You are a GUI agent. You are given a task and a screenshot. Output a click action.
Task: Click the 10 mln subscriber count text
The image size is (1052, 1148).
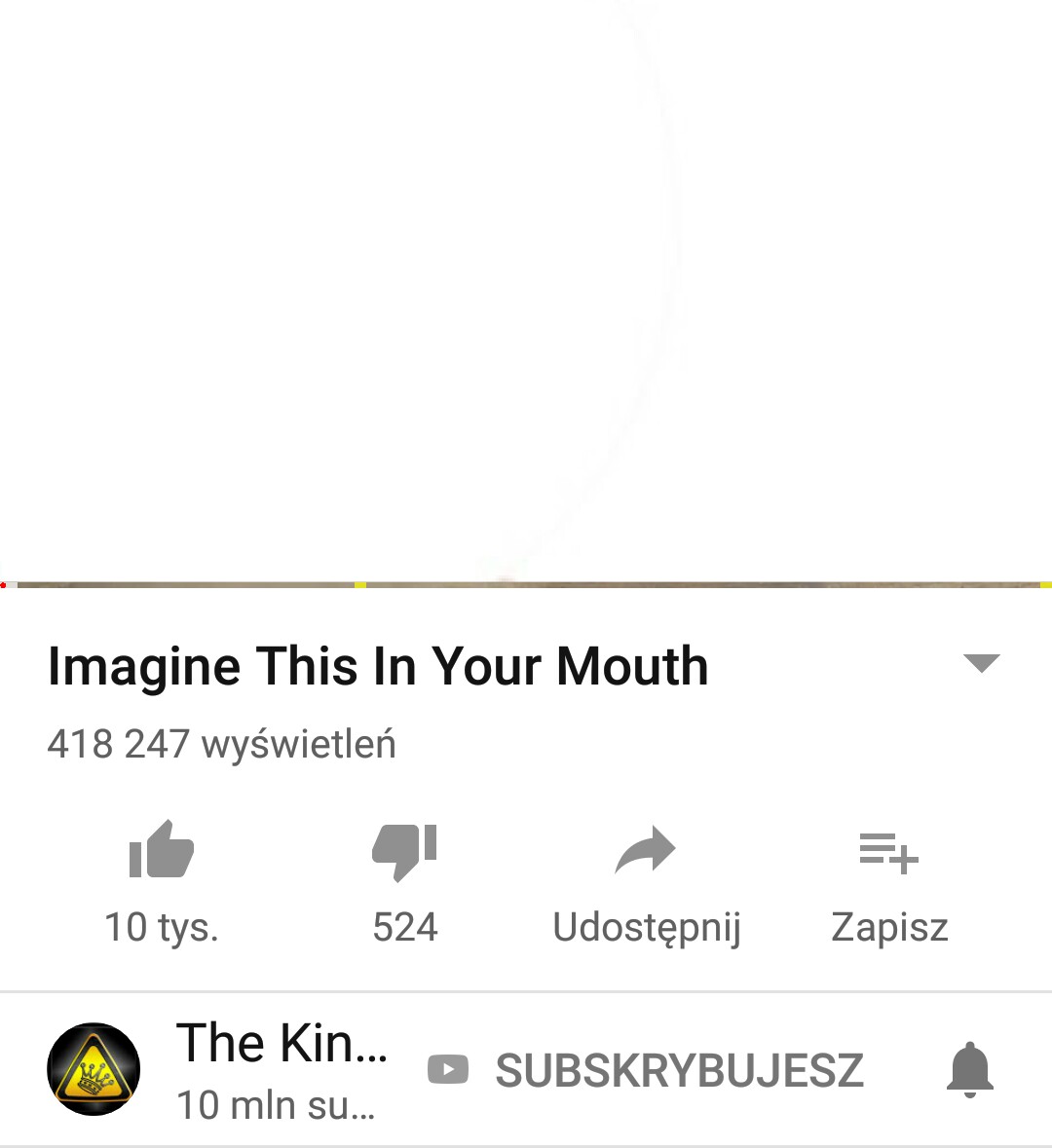pos(276,1105)
